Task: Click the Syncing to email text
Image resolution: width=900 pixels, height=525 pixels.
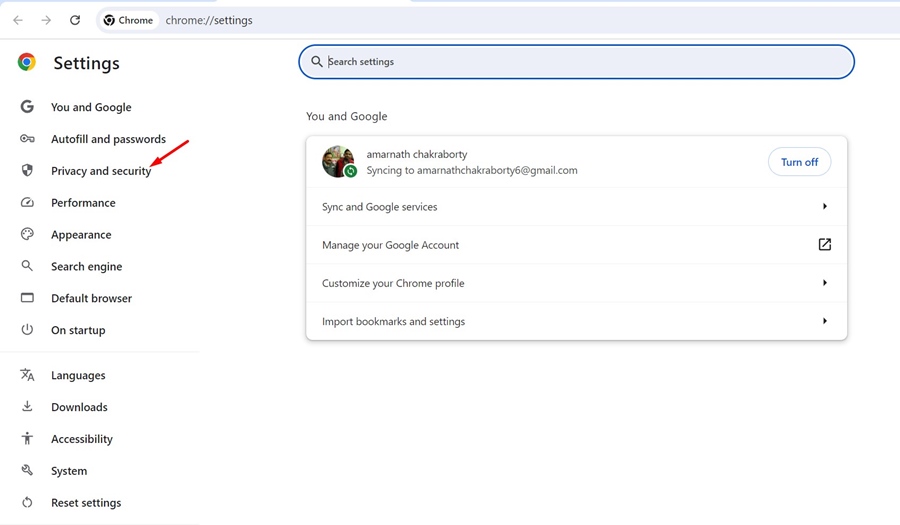Action: tap(472, 170)
